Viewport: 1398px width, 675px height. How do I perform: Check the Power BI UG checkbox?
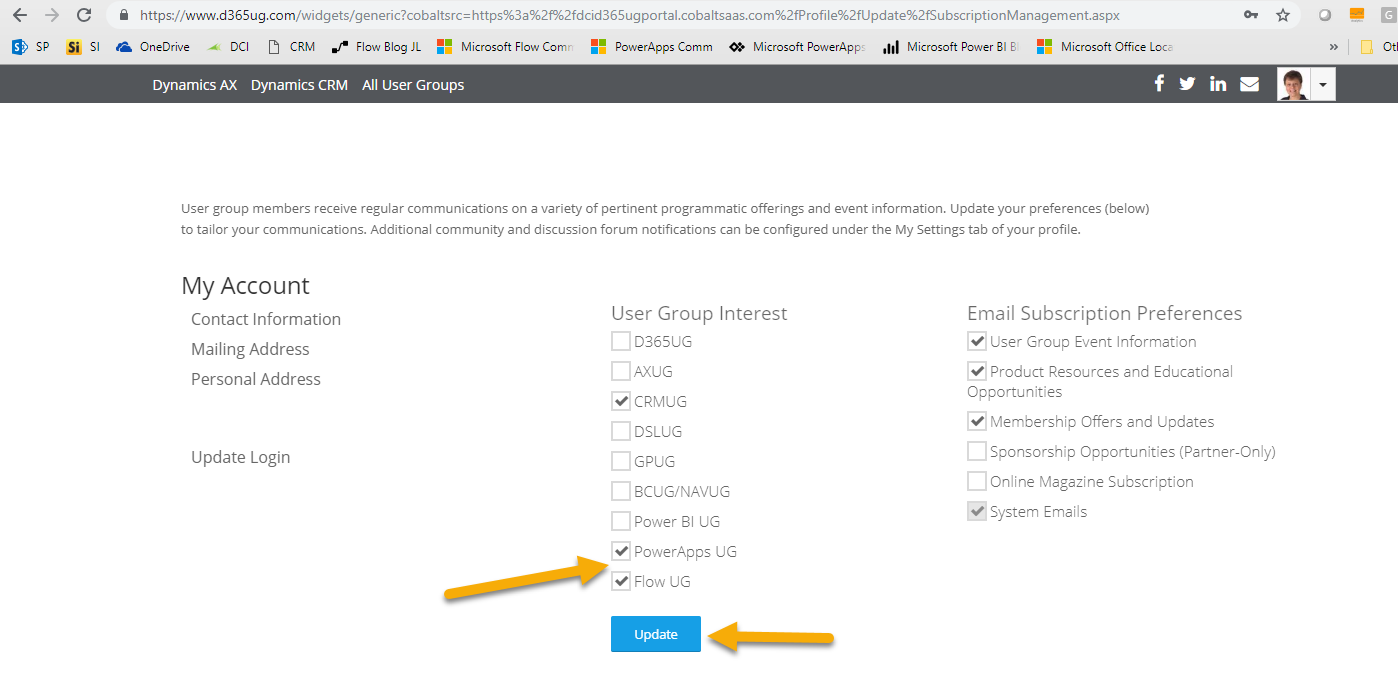(621, 521)
